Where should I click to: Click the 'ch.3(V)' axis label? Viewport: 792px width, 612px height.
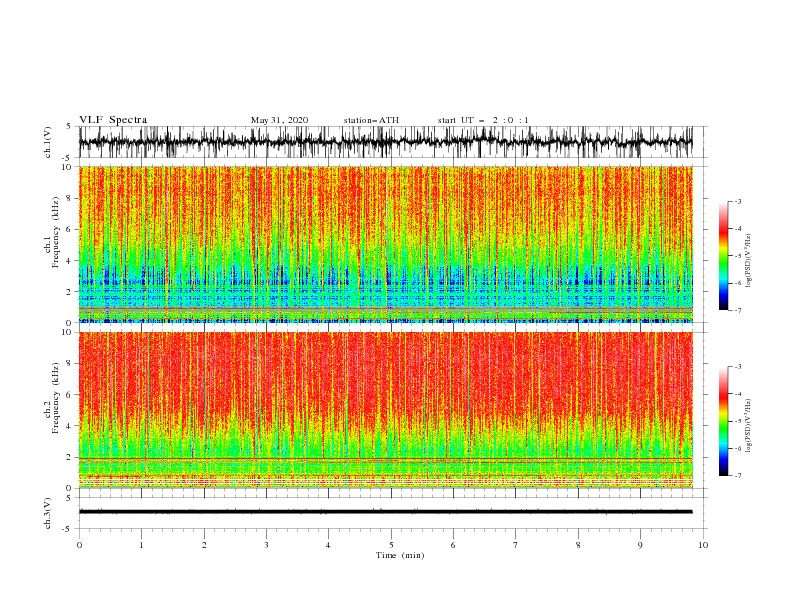point(48,513)
